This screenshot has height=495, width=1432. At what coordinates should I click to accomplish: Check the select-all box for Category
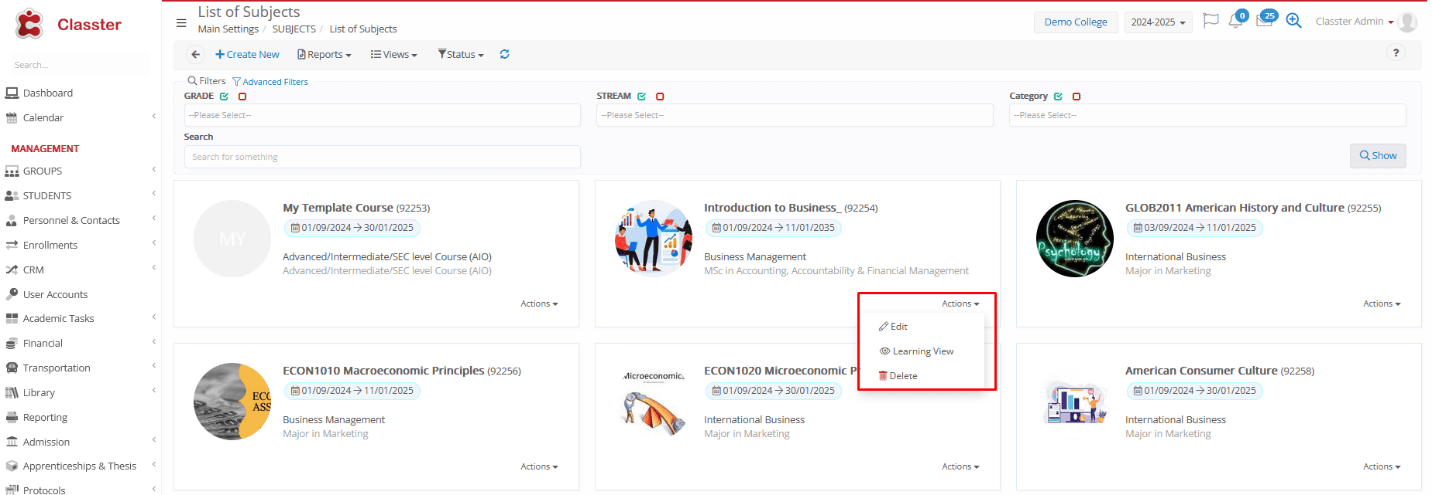point(1057,97)
